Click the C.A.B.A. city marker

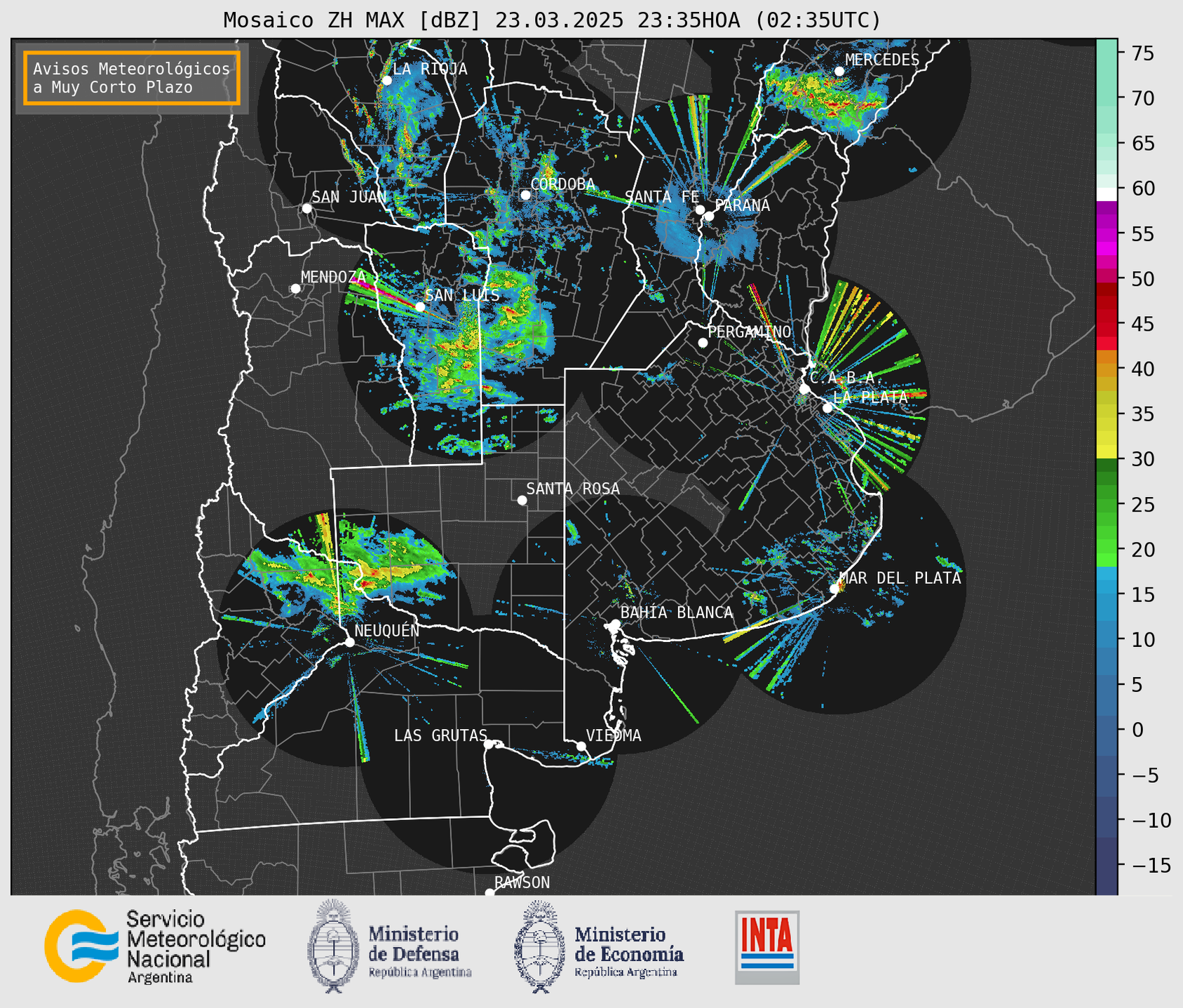[804, 389]
